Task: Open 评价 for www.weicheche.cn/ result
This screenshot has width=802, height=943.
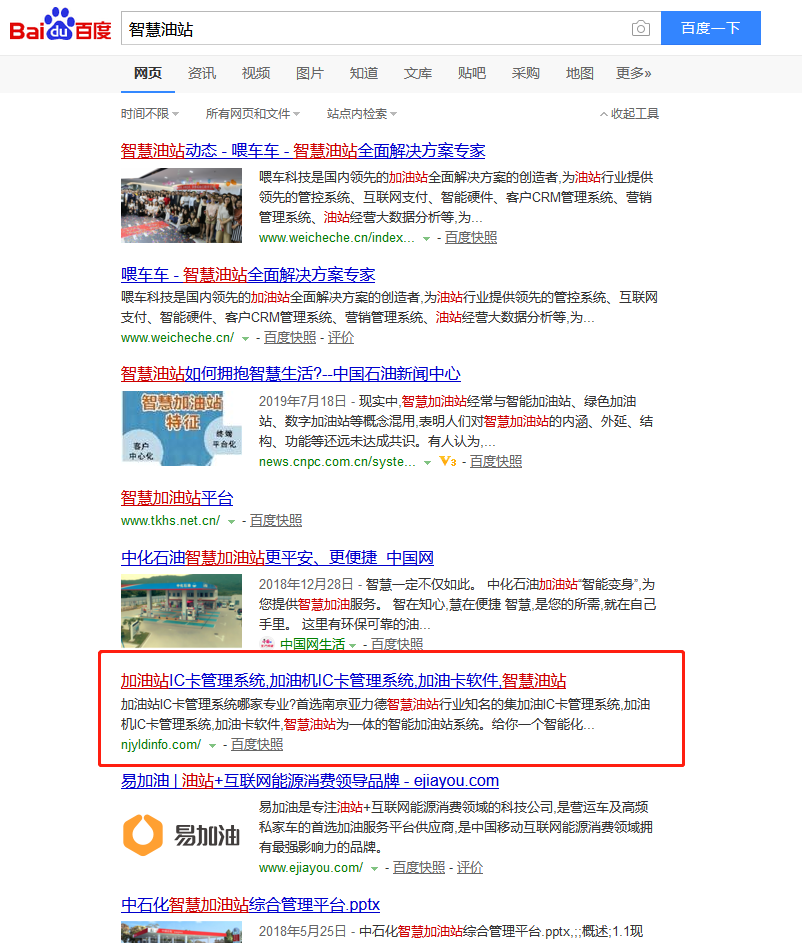Action: 341,337
